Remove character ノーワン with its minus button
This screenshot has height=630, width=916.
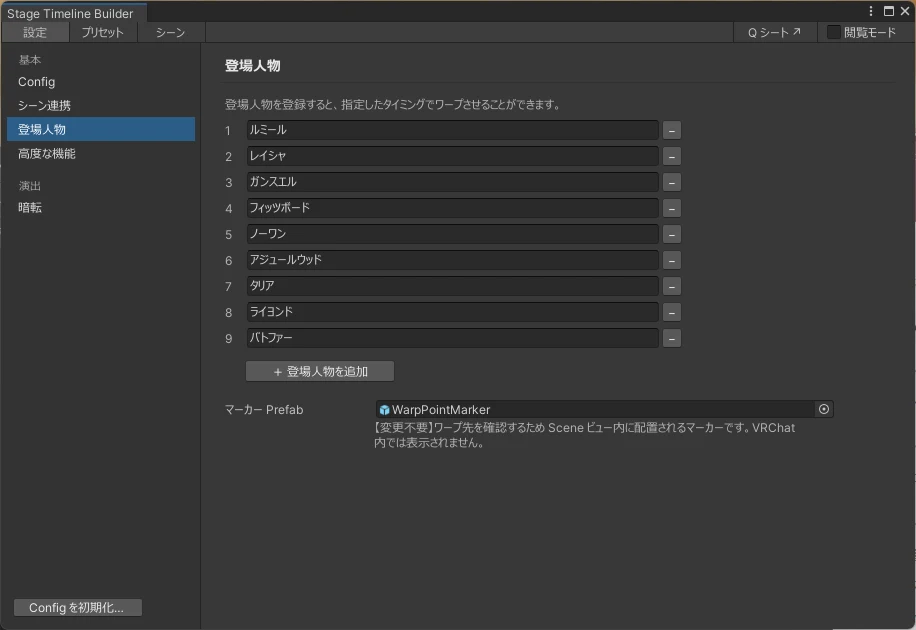point(672,234)
